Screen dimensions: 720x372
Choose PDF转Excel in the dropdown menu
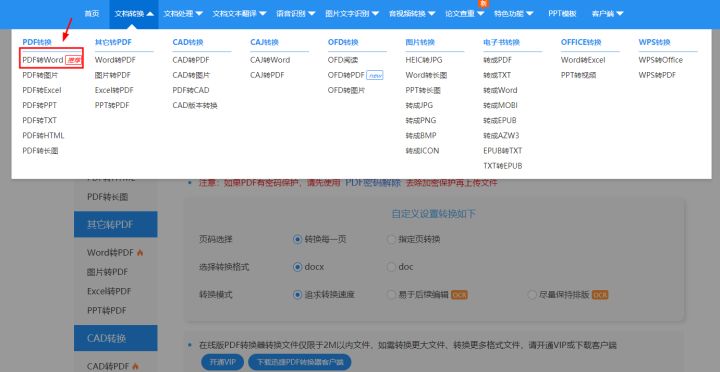pos(42,90)
